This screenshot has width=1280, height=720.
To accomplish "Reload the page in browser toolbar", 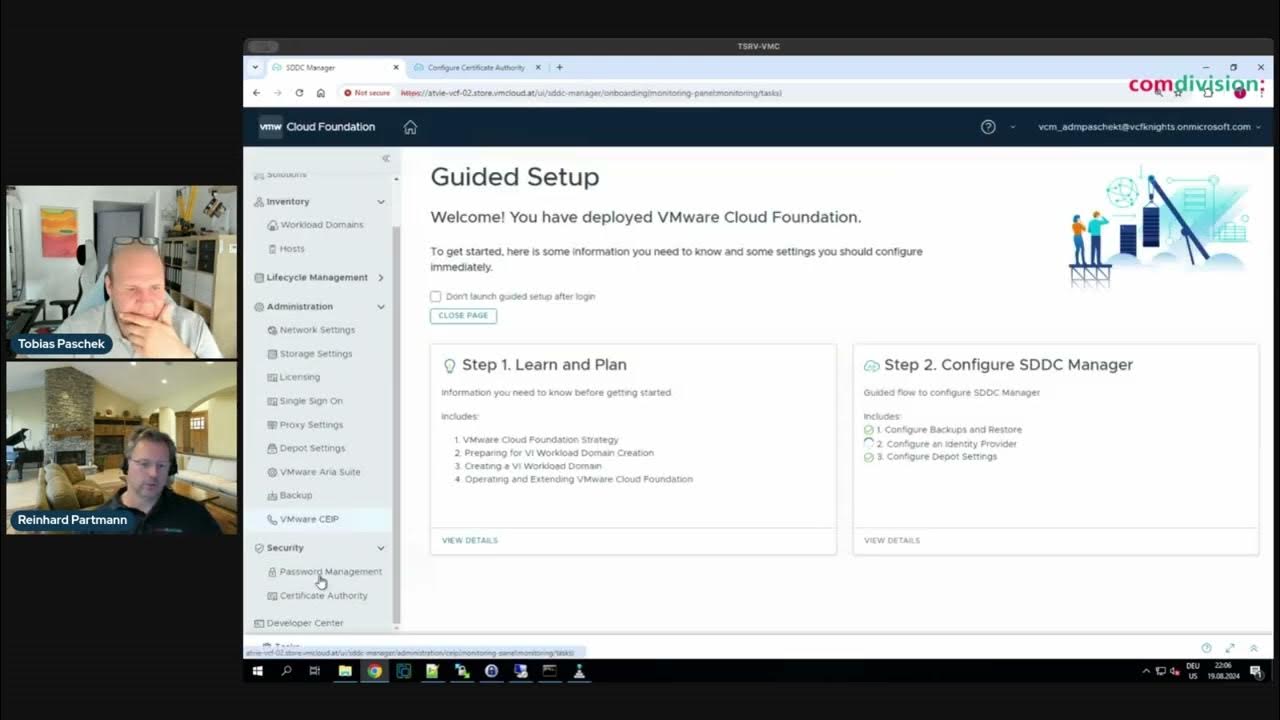I will [299, 93].
